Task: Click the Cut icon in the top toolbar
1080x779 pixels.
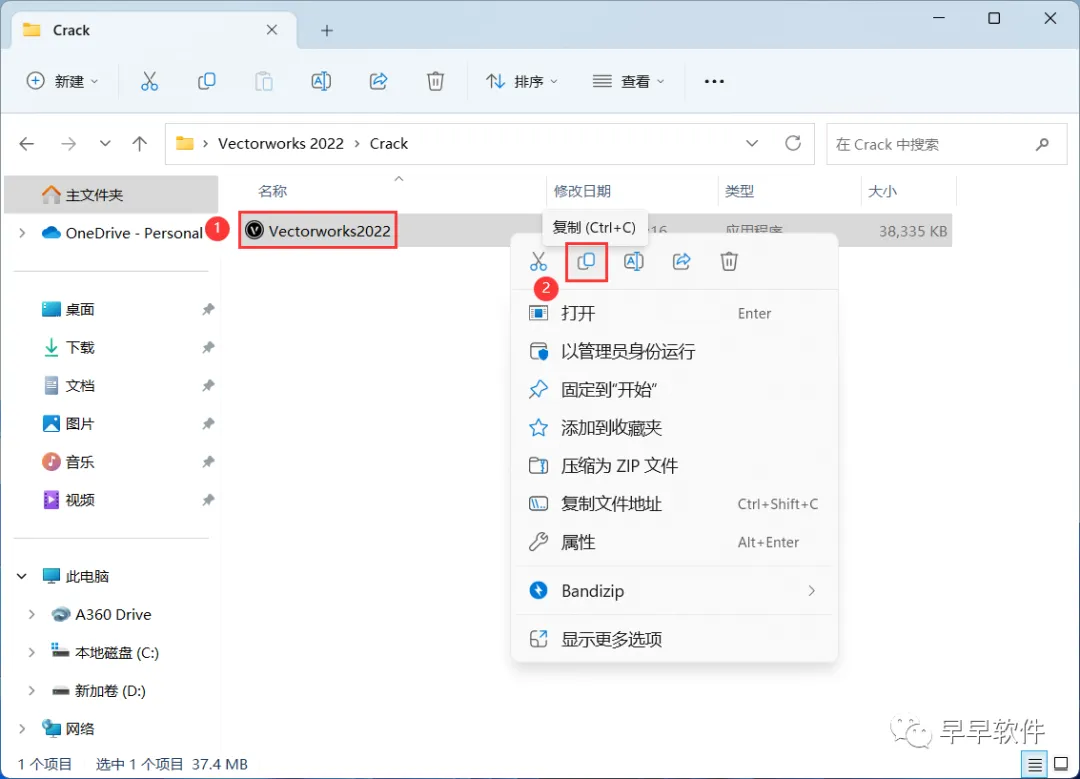Action: 149,81
